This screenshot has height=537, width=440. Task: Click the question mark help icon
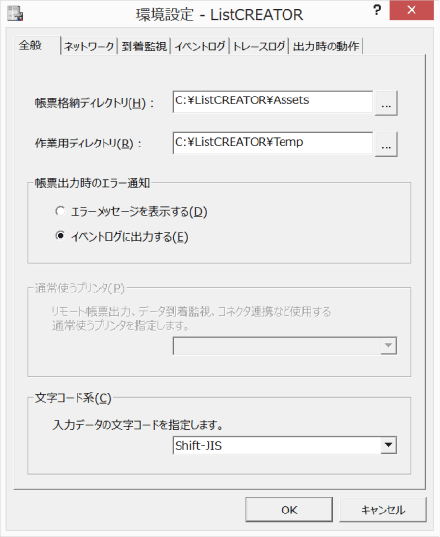(377, 10)
